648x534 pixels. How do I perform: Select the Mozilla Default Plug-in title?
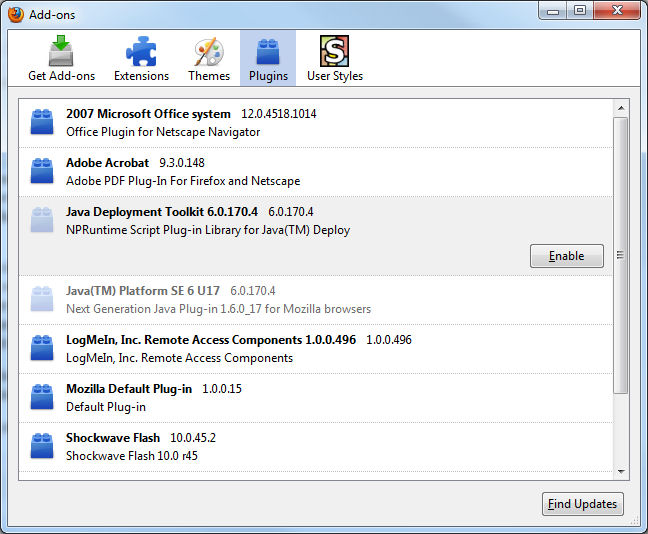pyautogui.click(x=129, y=389)
